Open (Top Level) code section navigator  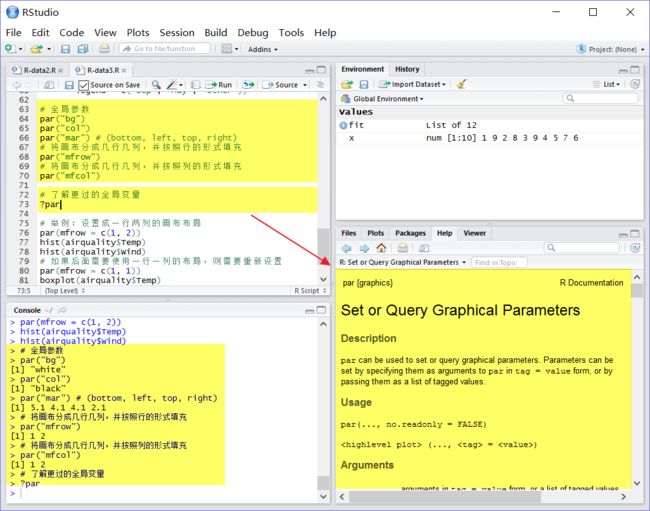[65, 291]
